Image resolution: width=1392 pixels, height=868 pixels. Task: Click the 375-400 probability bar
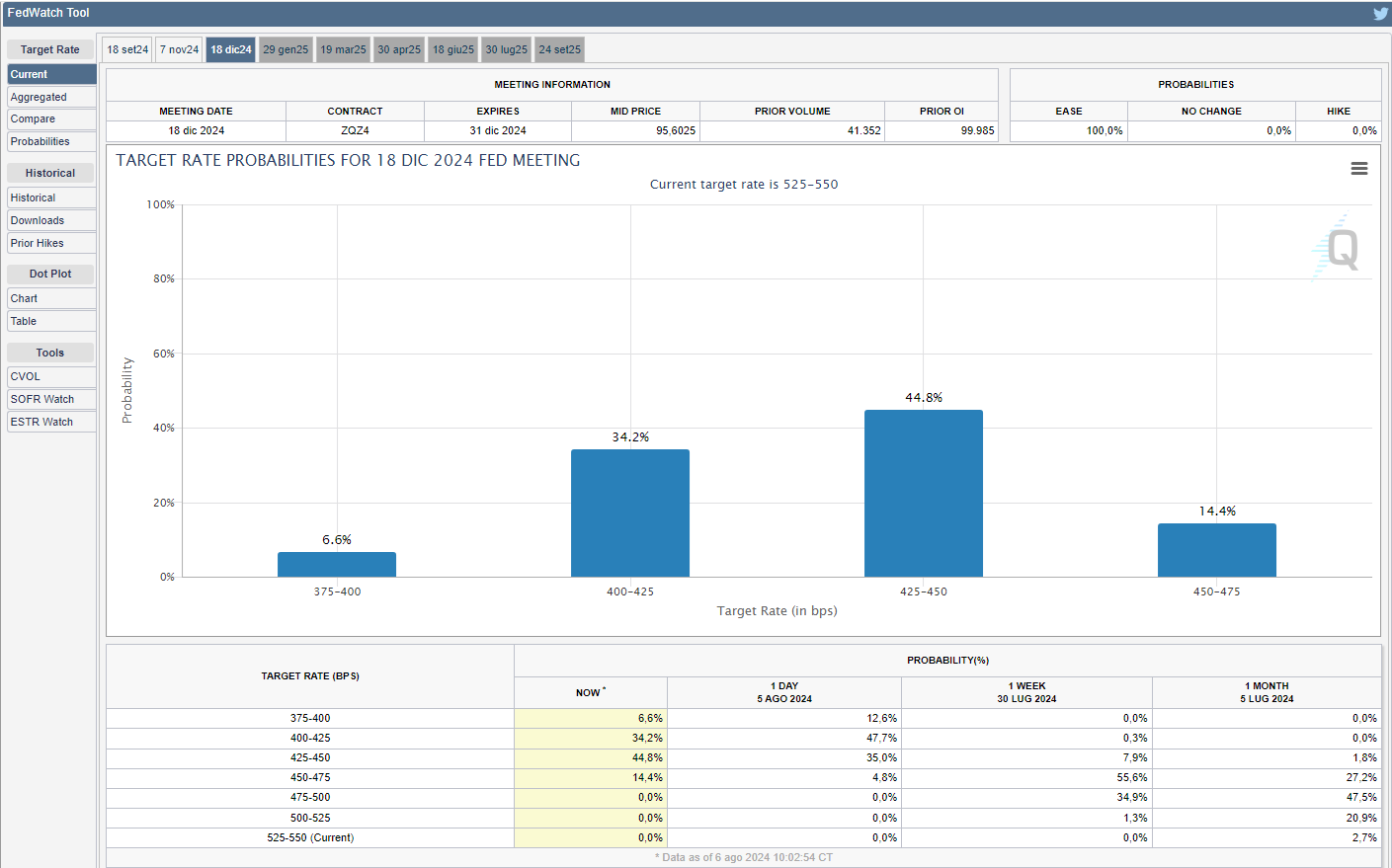coord(337,565)
